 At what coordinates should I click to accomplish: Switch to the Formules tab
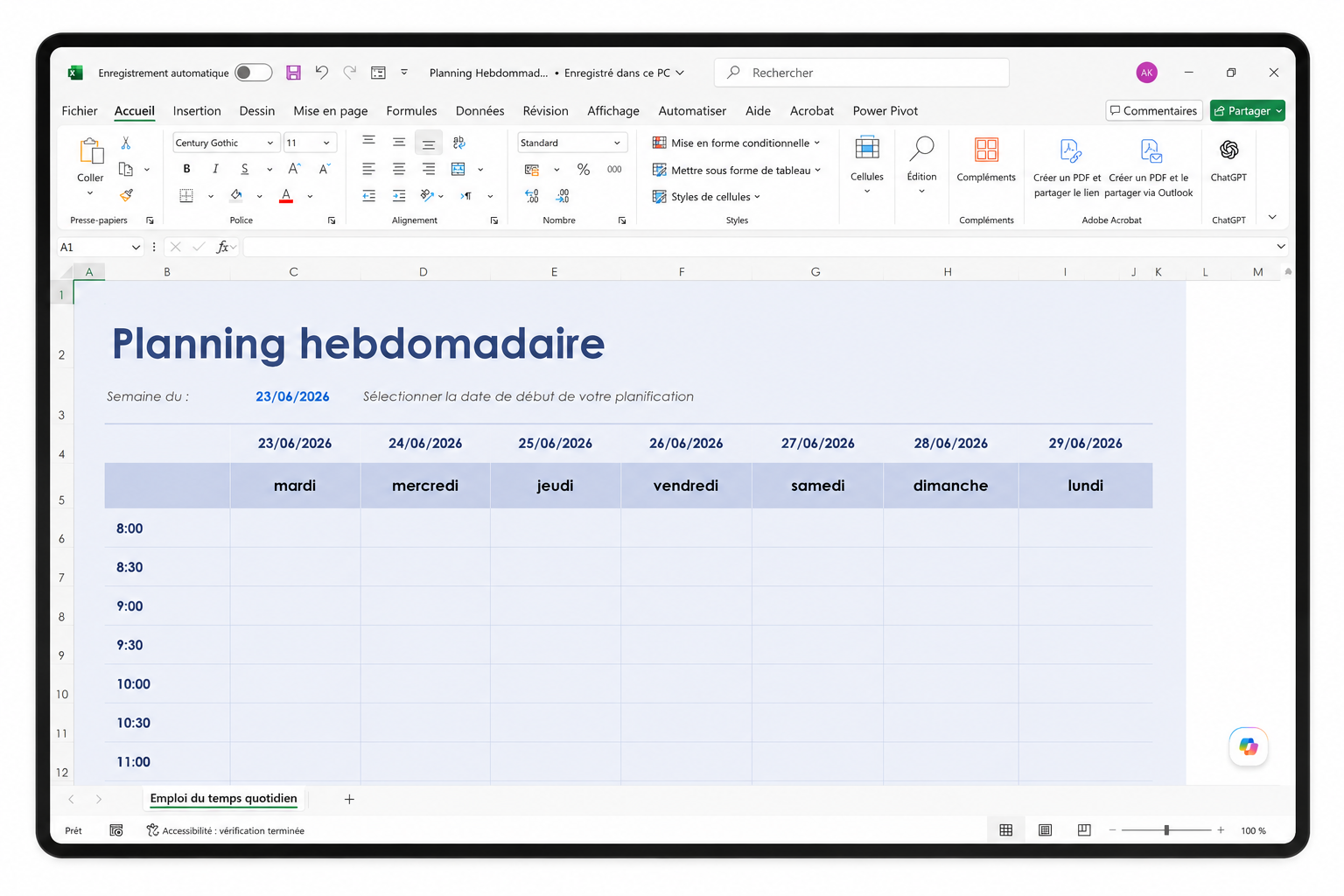pyautogui.click(x=411, y=111)
